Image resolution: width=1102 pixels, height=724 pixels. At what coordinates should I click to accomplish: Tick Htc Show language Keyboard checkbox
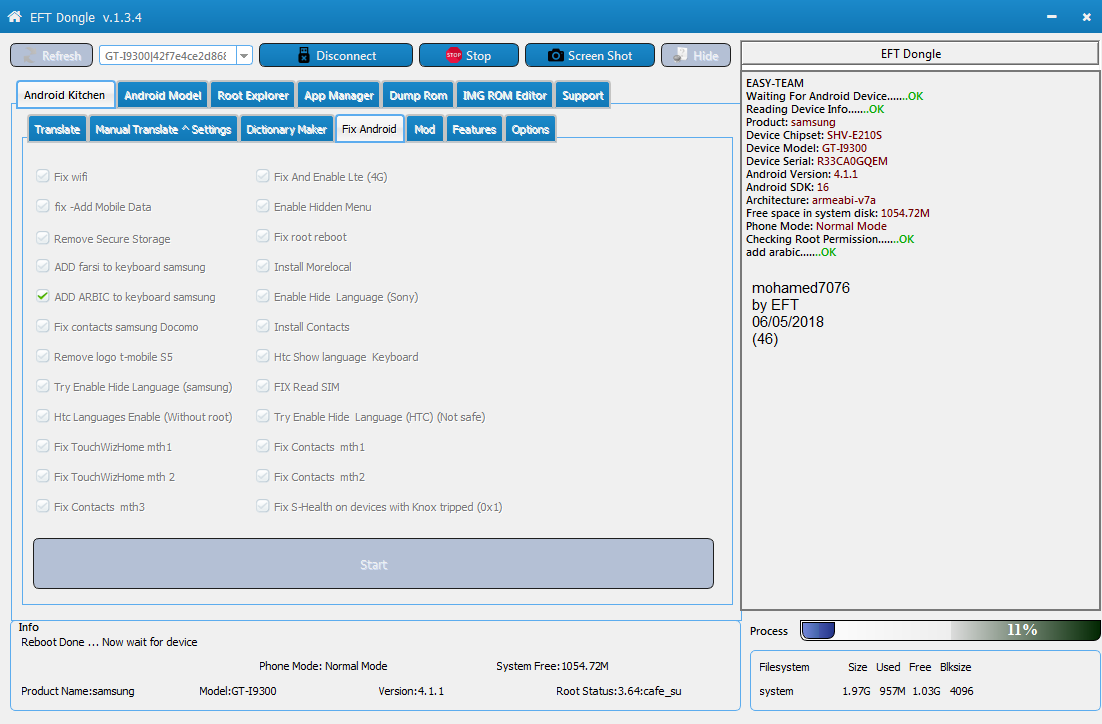(x=263, y=356)
